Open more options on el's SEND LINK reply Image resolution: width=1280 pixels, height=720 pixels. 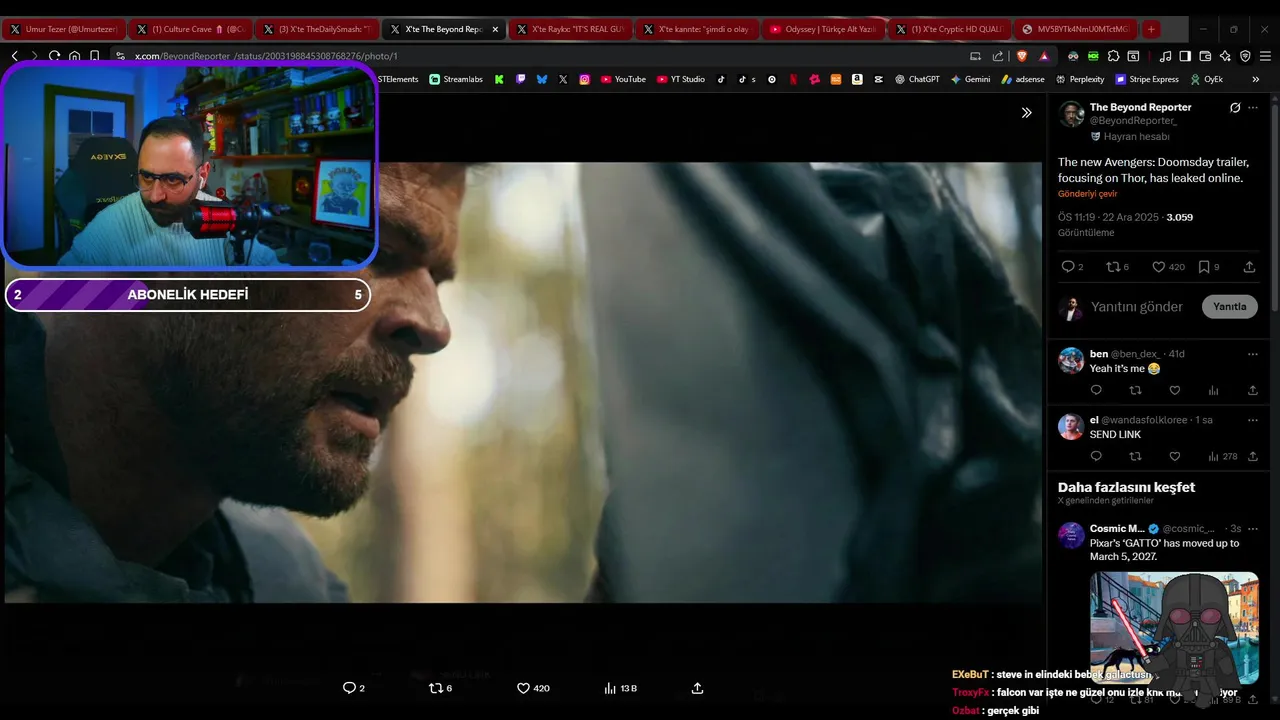click(x=1253, y=420)
